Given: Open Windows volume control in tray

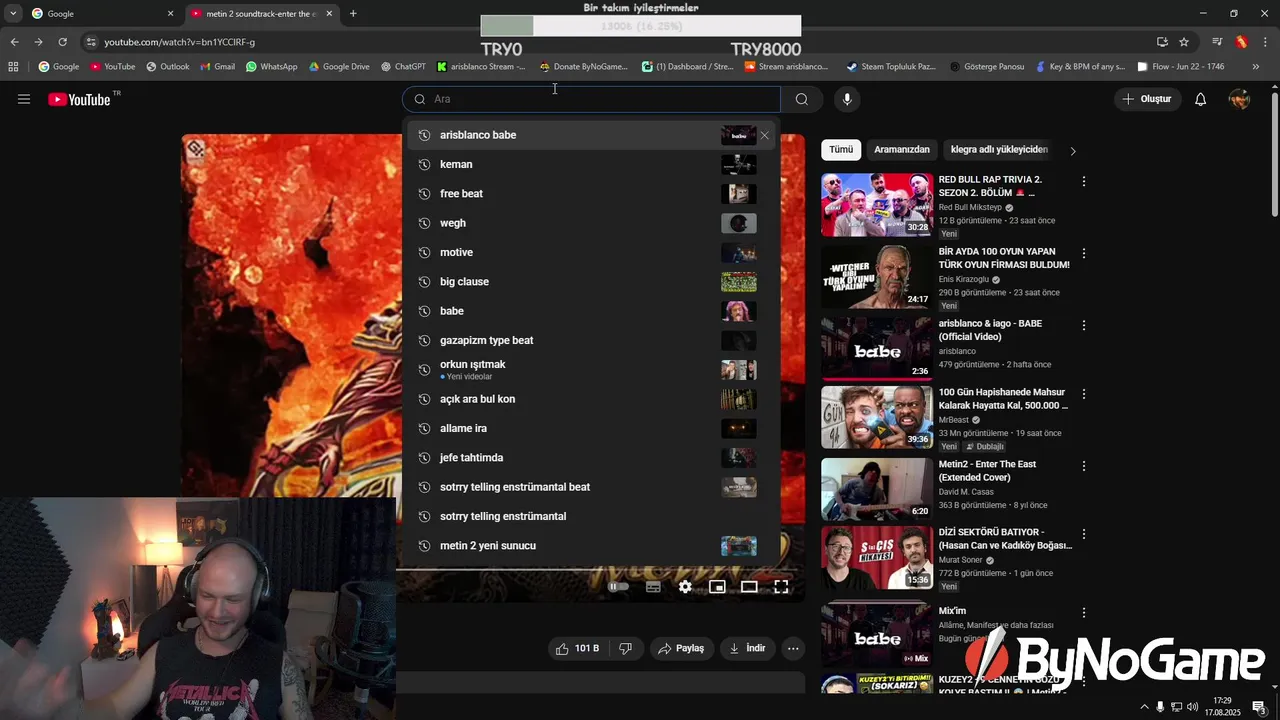Looking at the screenshot, I should click(1192, 707).
